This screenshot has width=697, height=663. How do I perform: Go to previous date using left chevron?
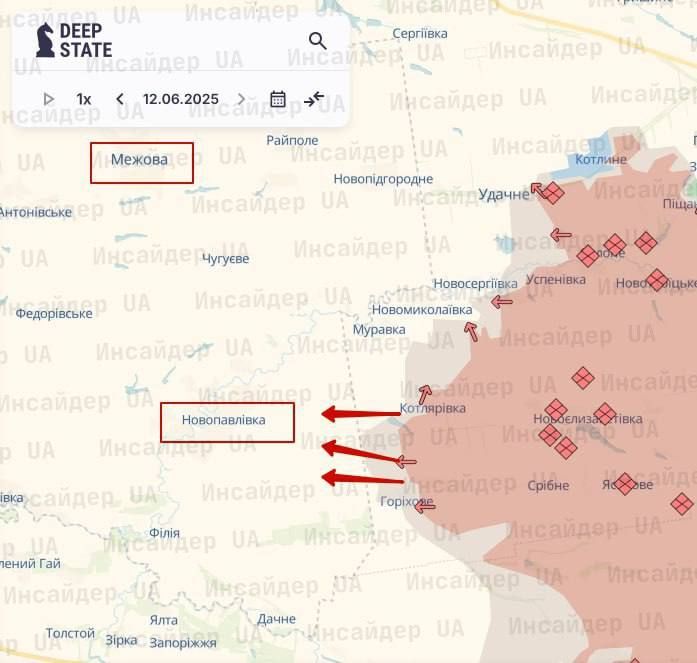(120, 99)
